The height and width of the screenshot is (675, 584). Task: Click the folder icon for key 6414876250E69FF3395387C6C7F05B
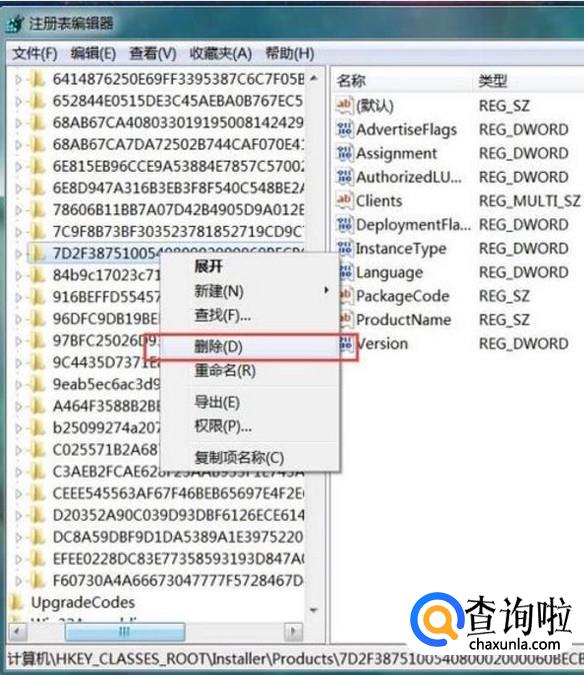[38, 79]
